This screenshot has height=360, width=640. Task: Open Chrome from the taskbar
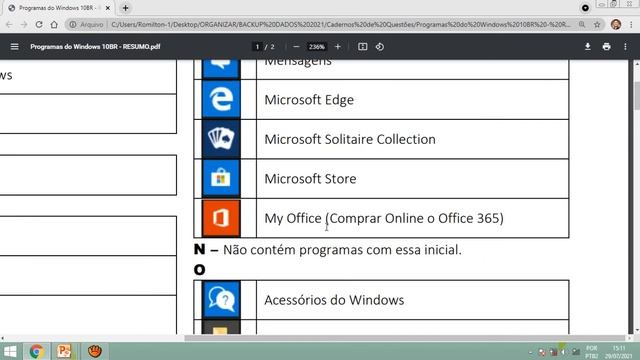point(36,351)
